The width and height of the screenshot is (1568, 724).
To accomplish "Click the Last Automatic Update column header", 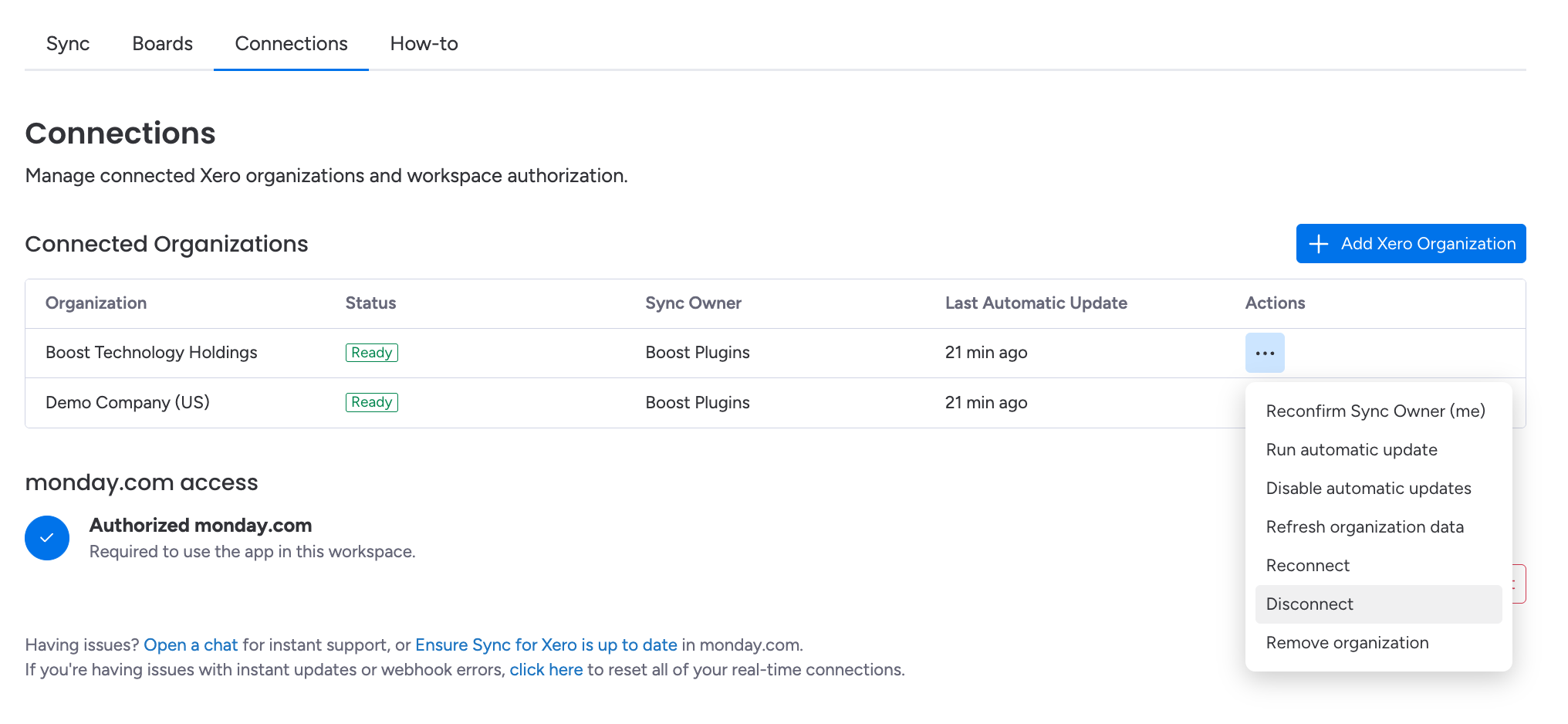I will (1036, 303).
